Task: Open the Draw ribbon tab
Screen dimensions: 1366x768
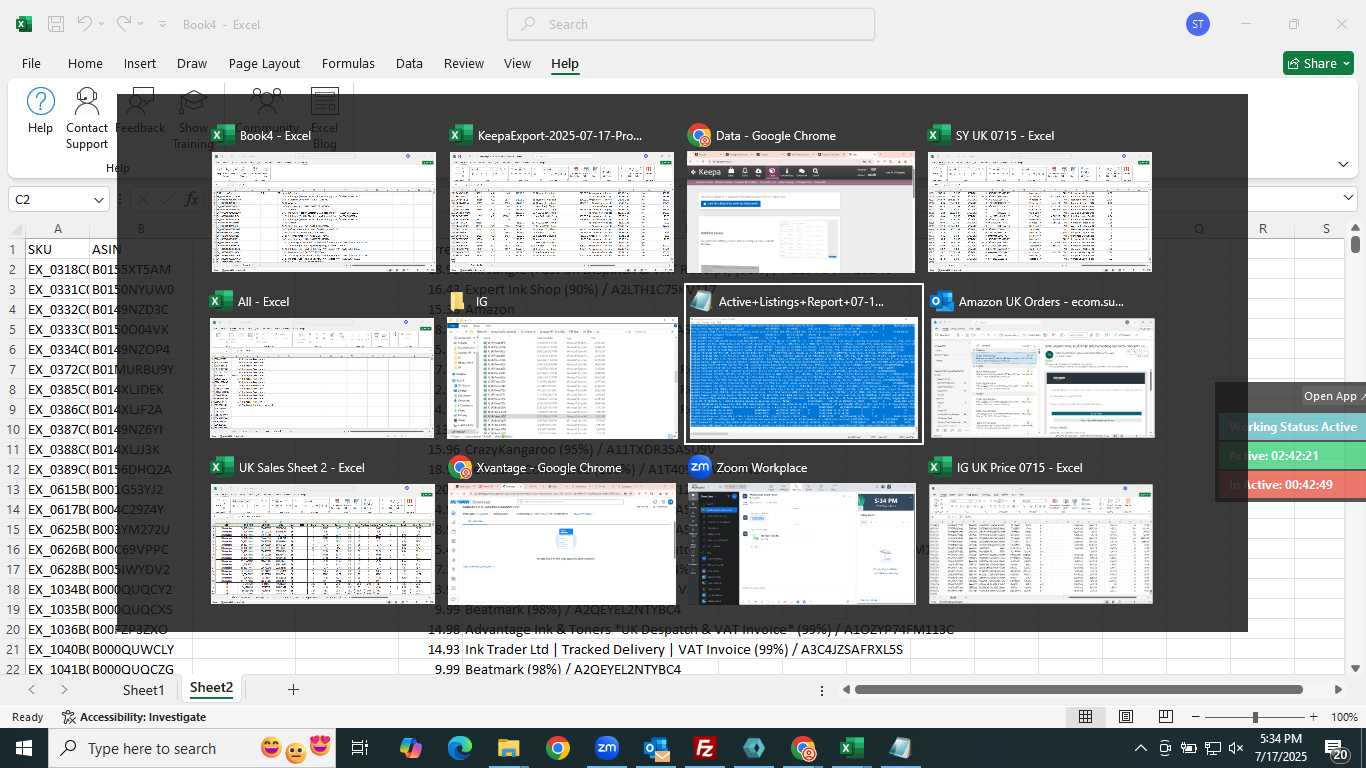Action: (x=192, y=63)
